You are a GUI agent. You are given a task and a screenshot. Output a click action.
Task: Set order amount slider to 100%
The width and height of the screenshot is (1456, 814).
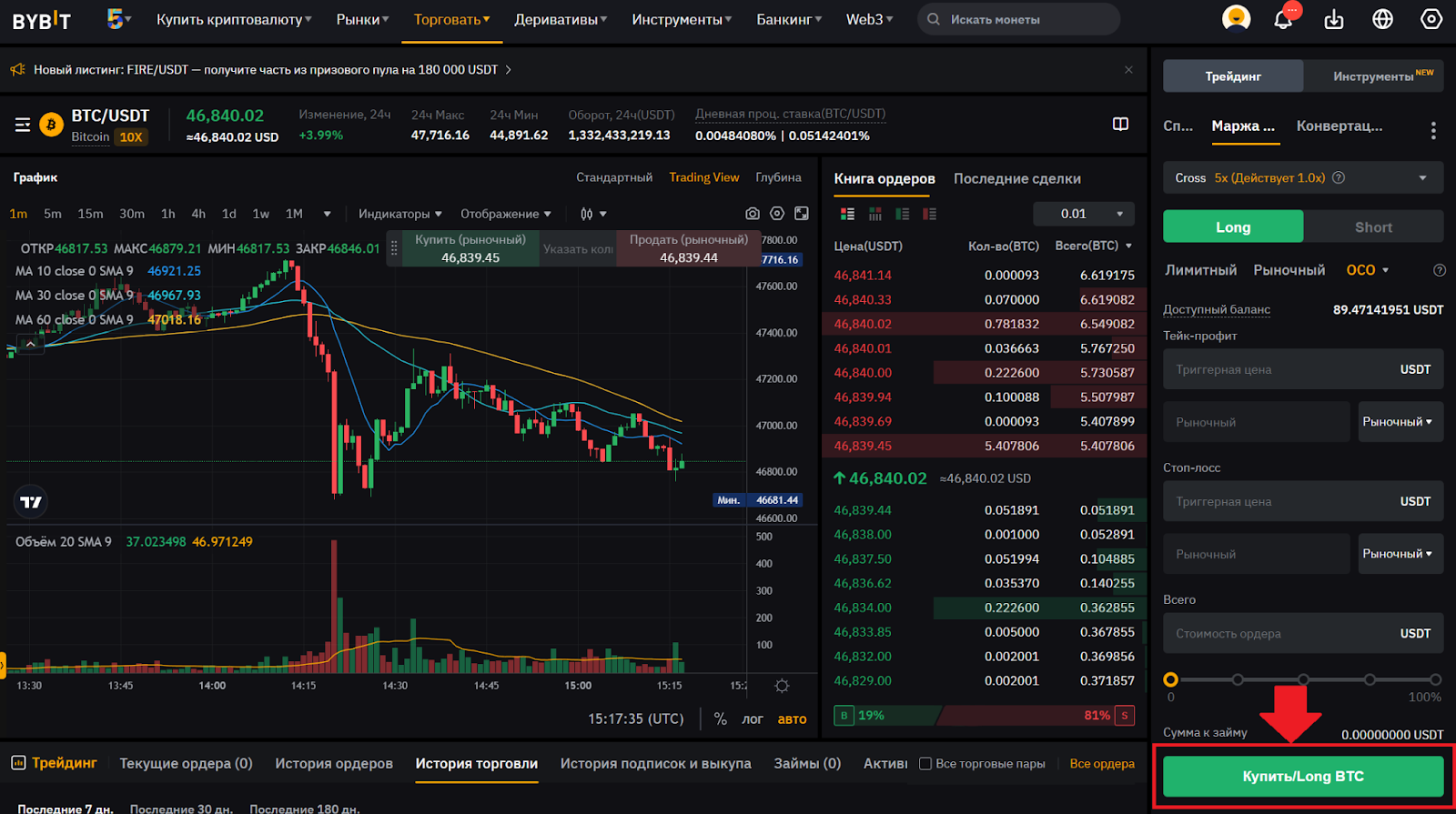pyautogui.click(x=1435, y=679)
